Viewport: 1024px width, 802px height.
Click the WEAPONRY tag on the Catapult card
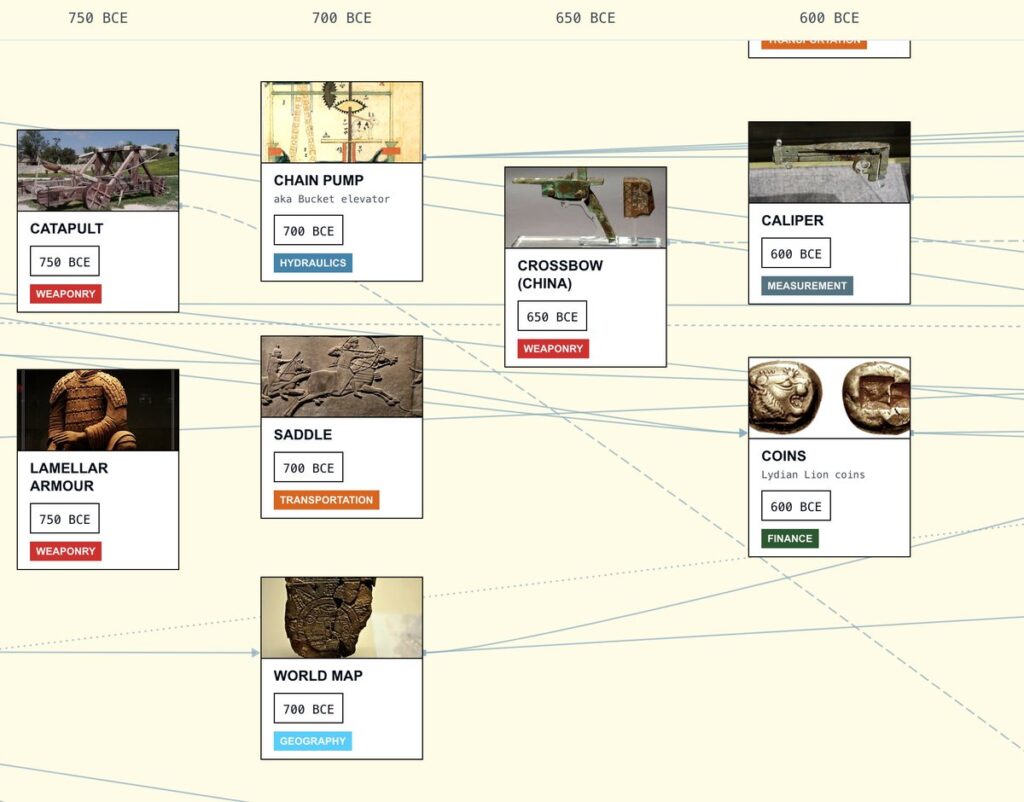(64, 293)
